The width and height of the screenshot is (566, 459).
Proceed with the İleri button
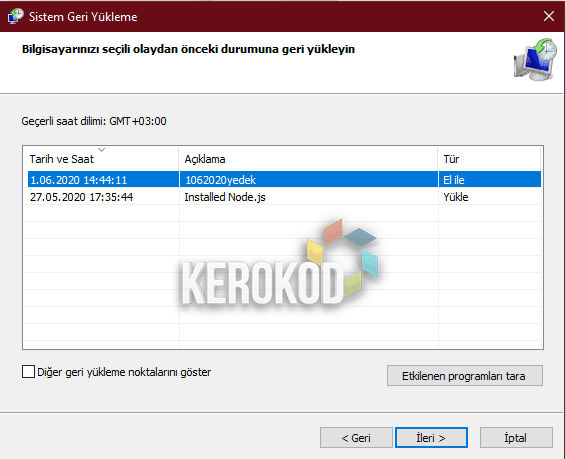click(431, 438)
